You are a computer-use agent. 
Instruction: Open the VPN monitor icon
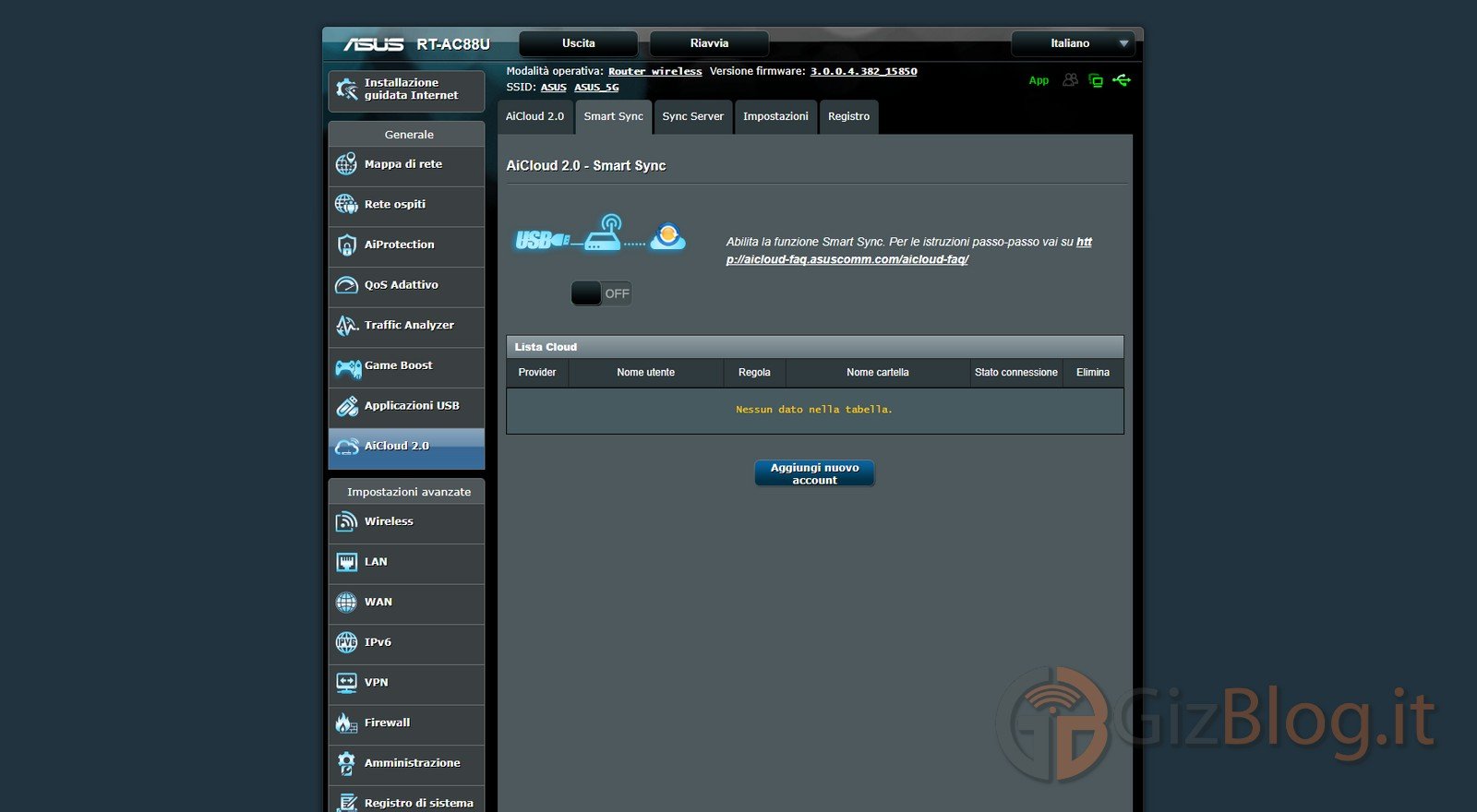point(346,683)
